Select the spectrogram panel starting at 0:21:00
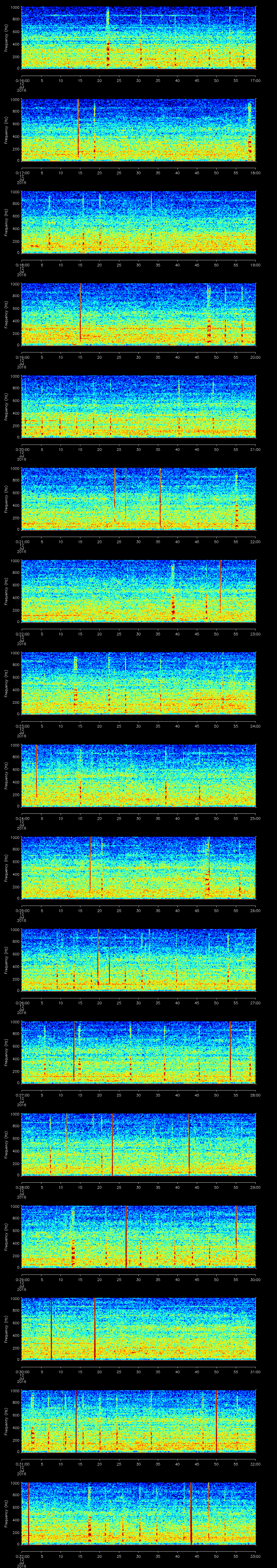 (139, 499)
